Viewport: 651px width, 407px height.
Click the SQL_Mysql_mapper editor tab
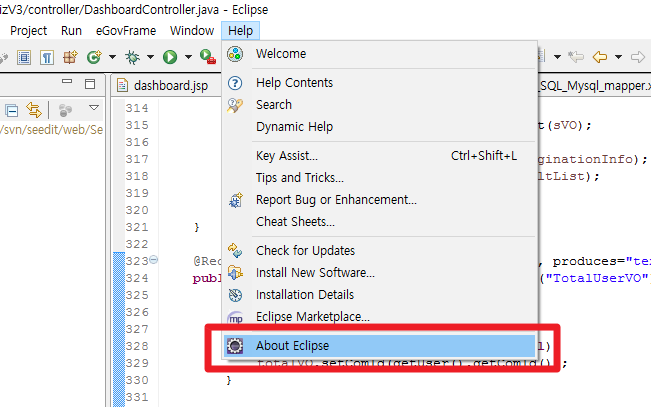point(595,86)
